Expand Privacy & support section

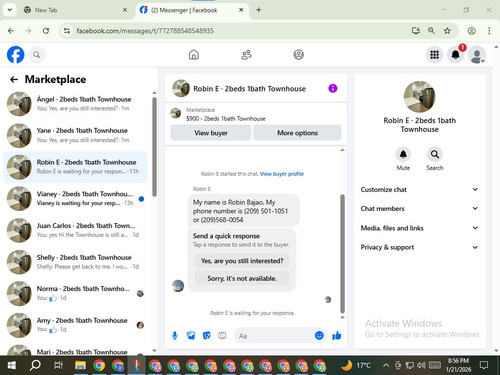pos(419,247)
